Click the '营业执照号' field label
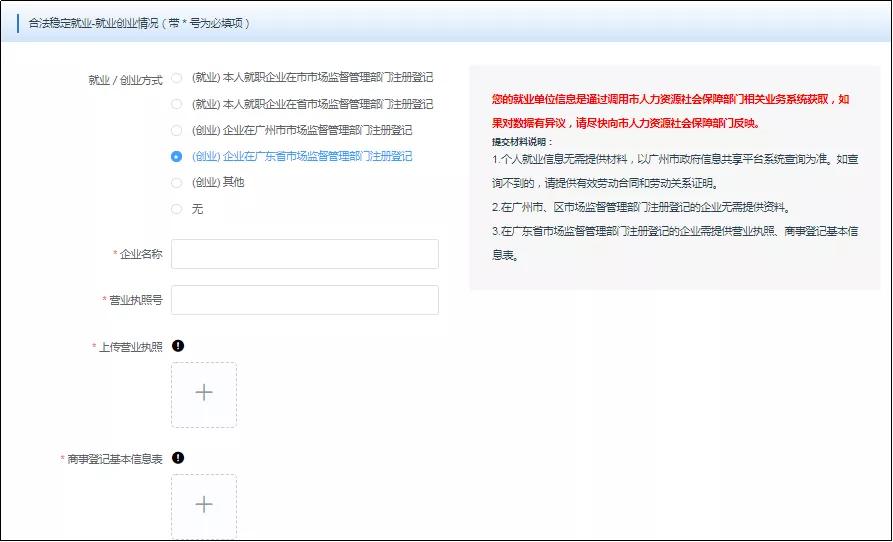The width and height of the screenshot is (893, 542). [x=136, y=300]
